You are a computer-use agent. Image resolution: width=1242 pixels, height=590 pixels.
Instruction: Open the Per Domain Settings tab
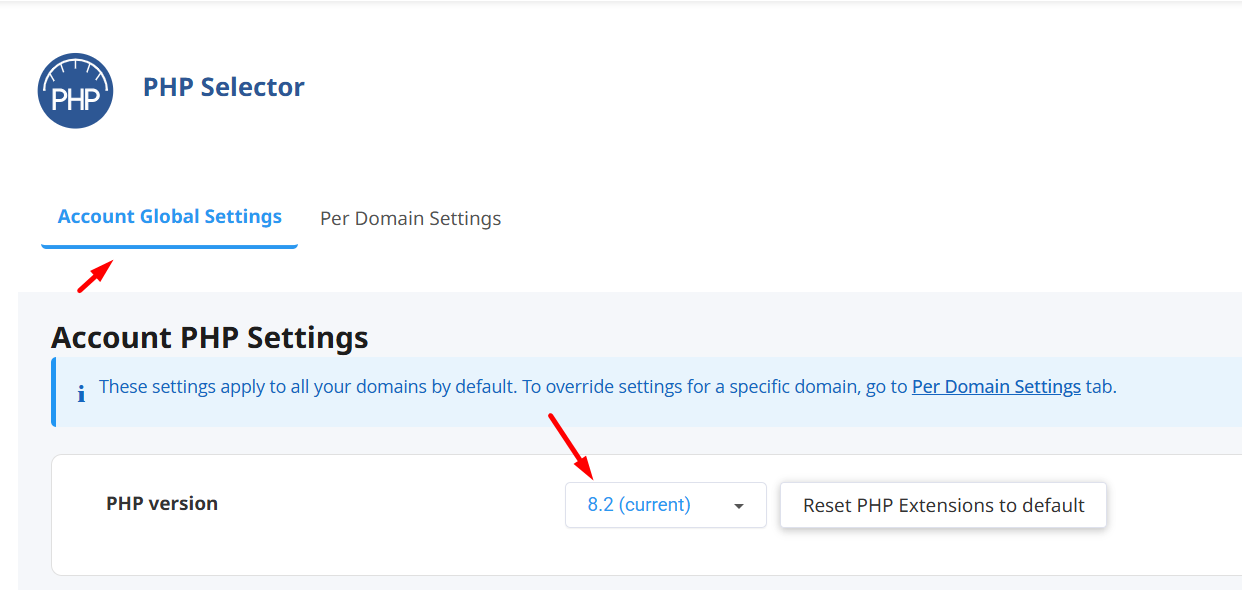click(410, 218)
